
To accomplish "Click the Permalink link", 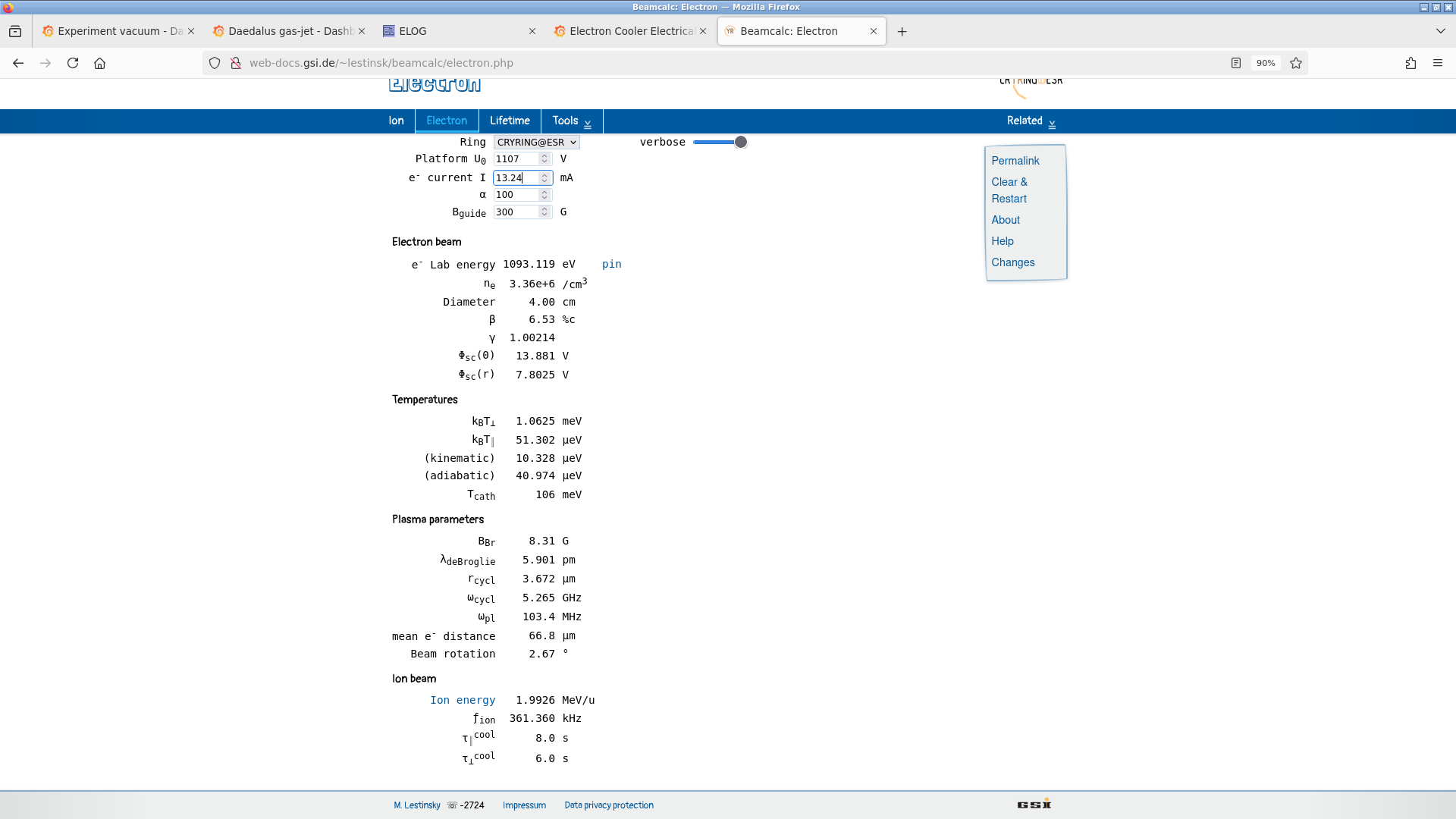I will 1015,161.
